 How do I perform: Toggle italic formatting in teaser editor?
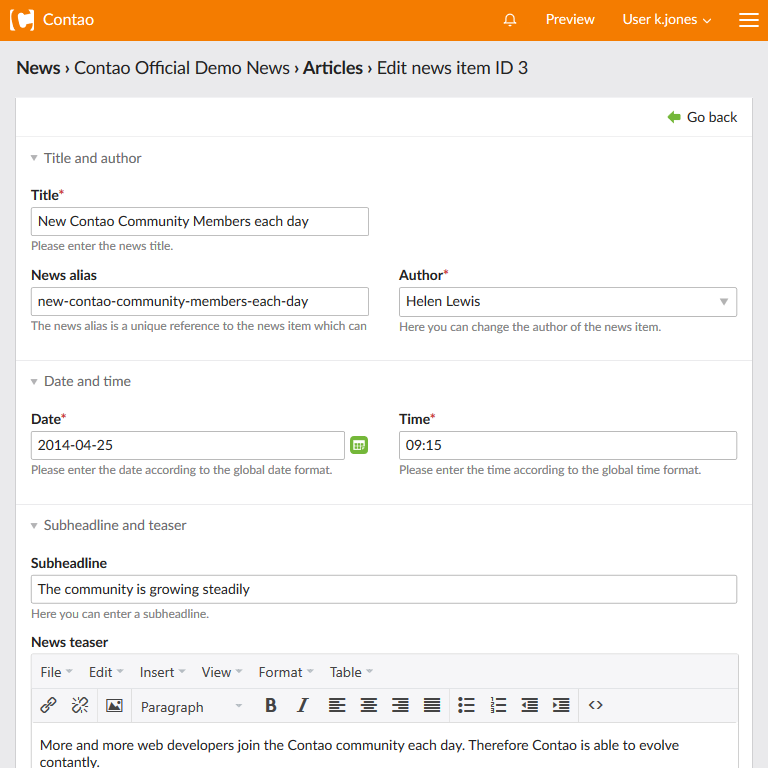pyautogui.click(x=303, y=705)
